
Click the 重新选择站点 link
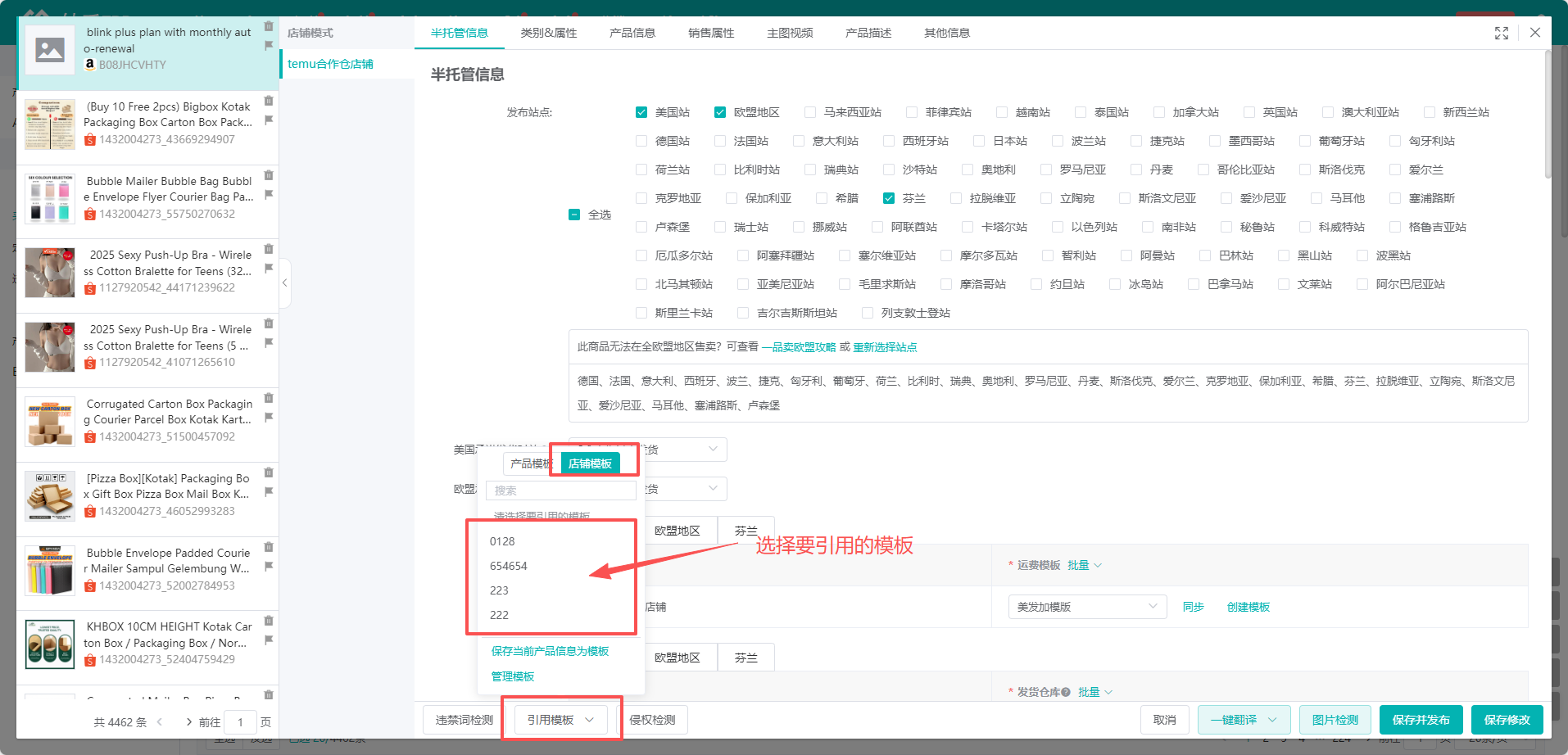point(885,347)
